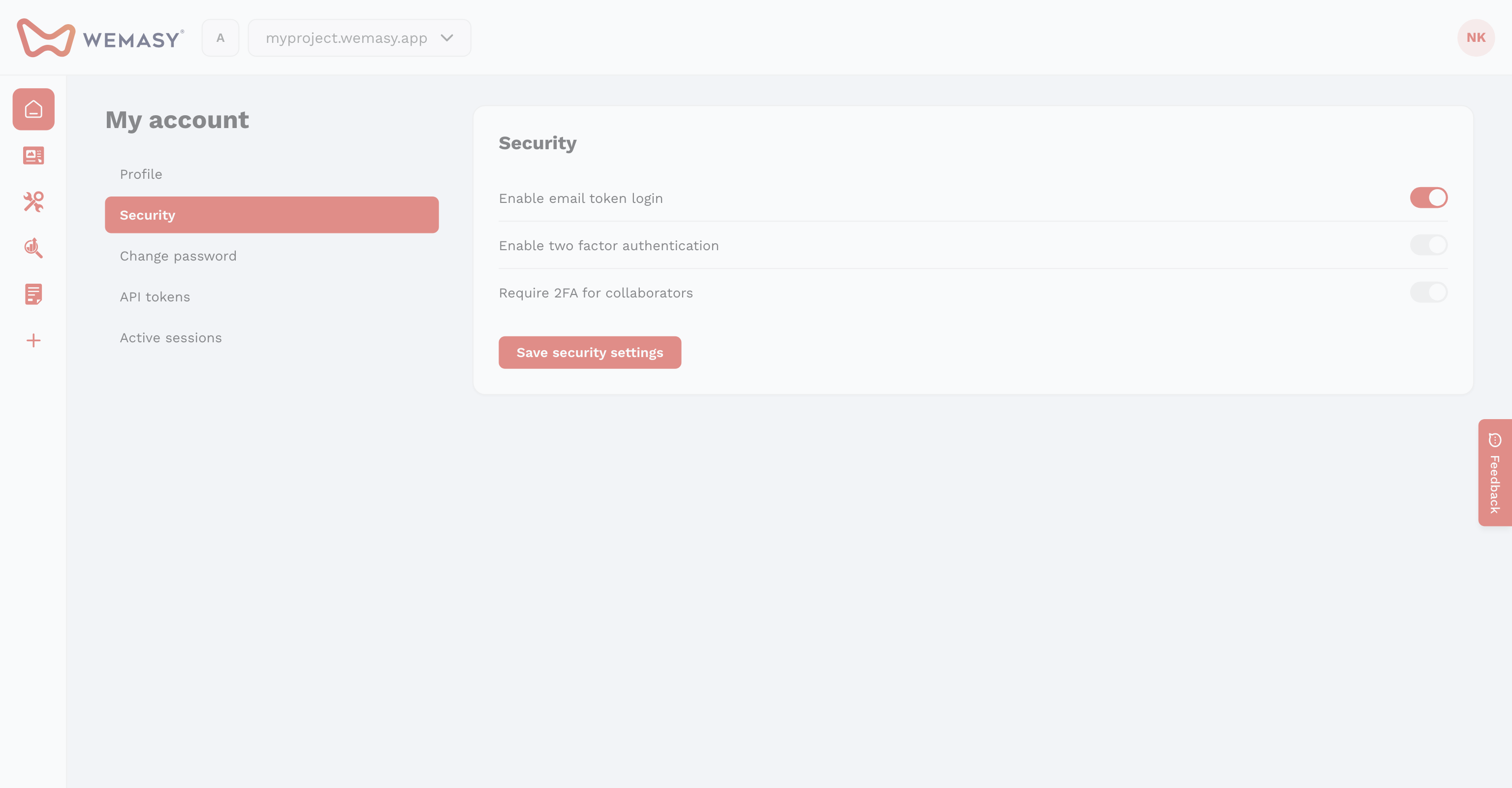View the Active sessions section
The image size is (1512, 788).
pyautogui.click(x=272, y=338)
